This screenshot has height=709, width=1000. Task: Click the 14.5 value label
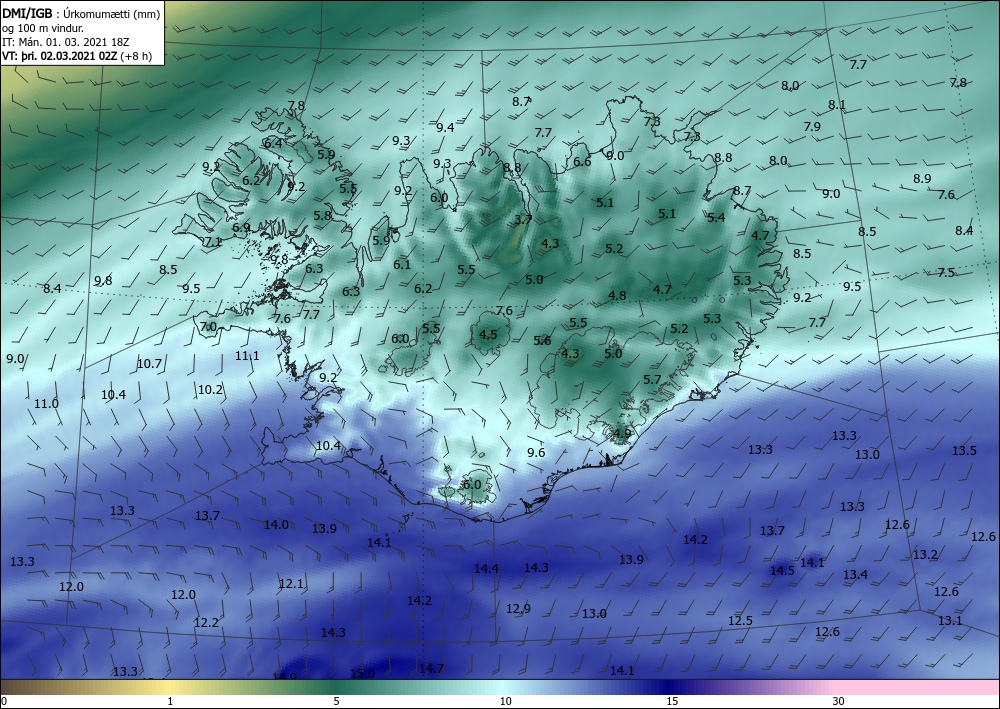pyautogui.click(x=783, y=571)
